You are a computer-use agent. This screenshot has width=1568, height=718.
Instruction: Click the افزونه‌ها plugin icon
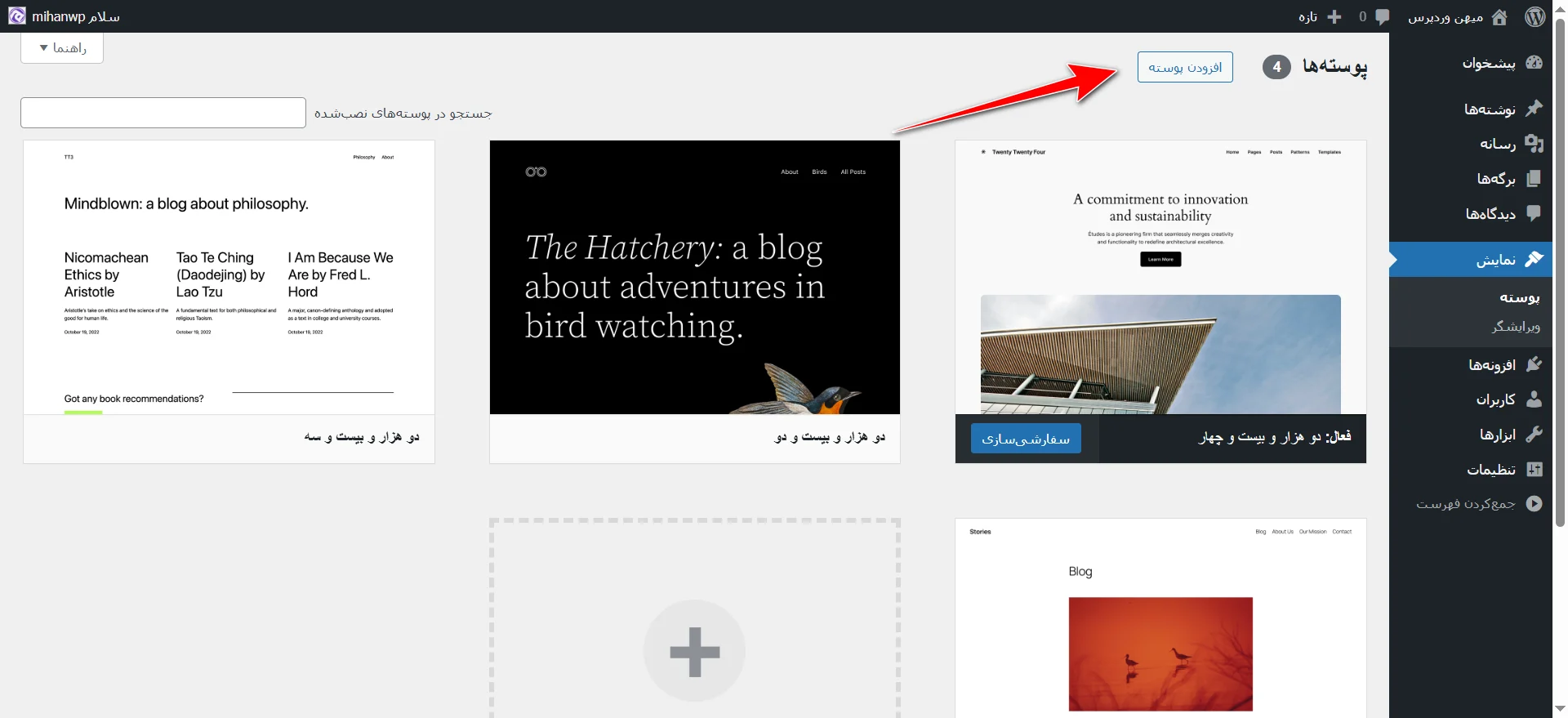click(x=1535, y=364)
